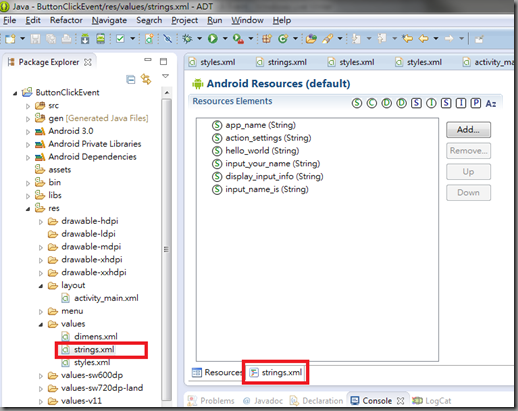
Task: Expand the gen Generated Java Files node
Action: point(28,119)
